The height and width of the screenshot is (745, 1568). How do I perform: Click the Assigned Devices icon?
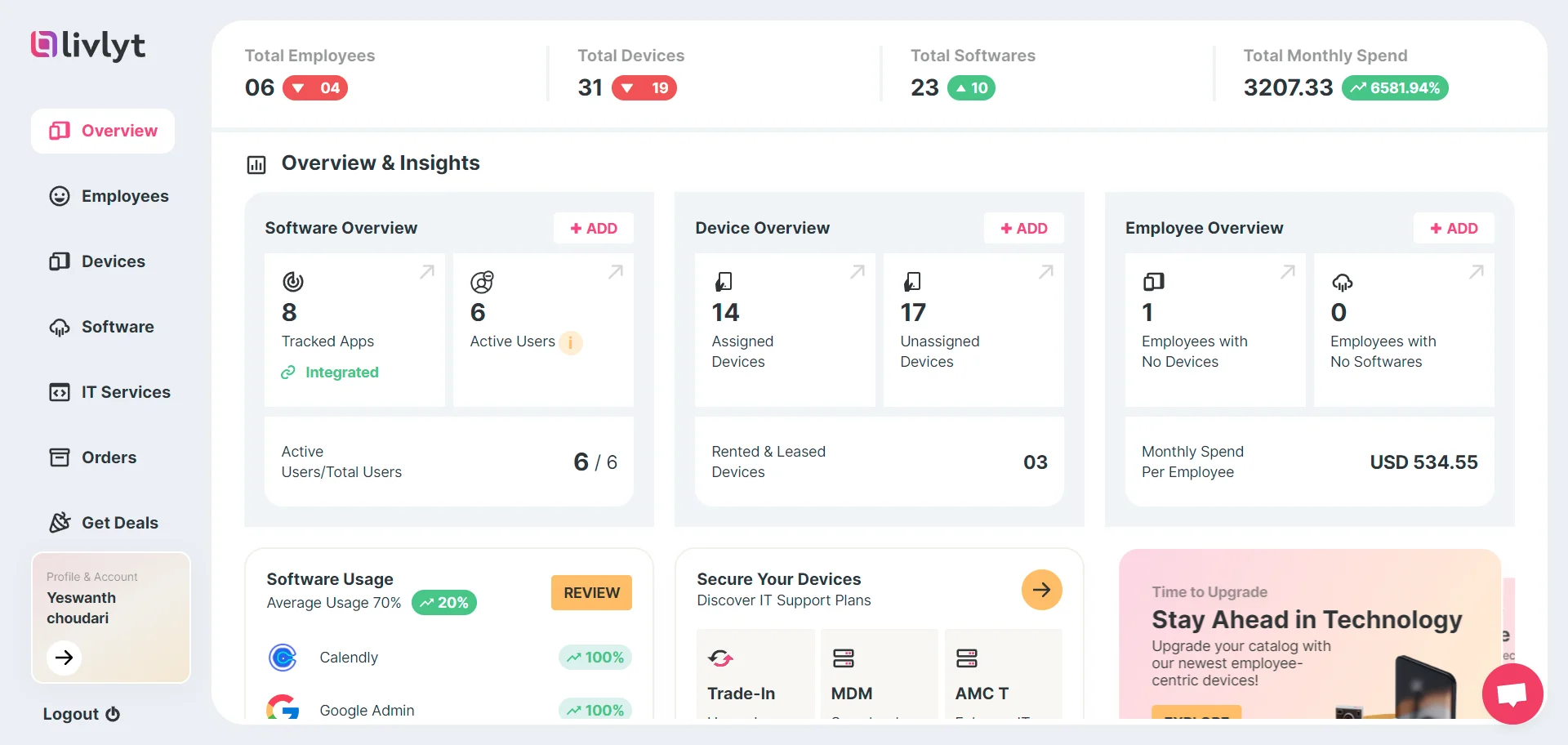point(724,282)
